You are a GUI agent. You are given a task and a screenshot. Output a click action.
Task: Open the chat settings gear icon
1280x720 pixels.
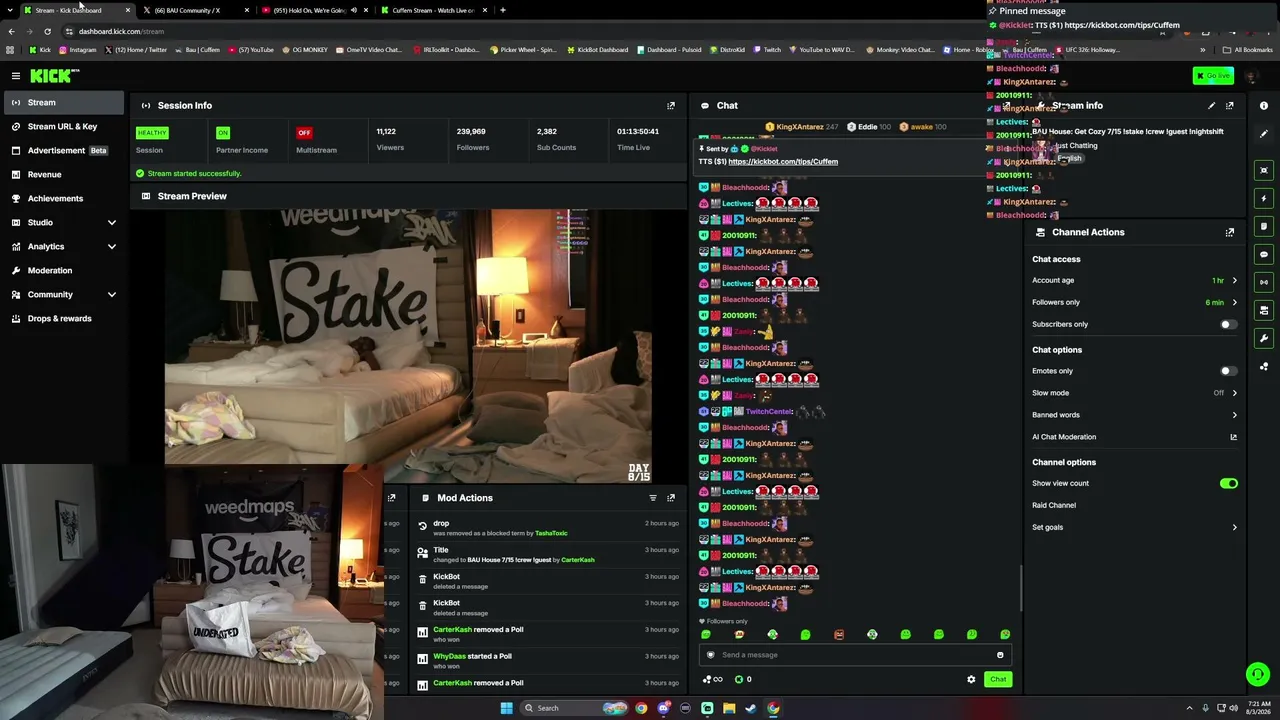971,679
